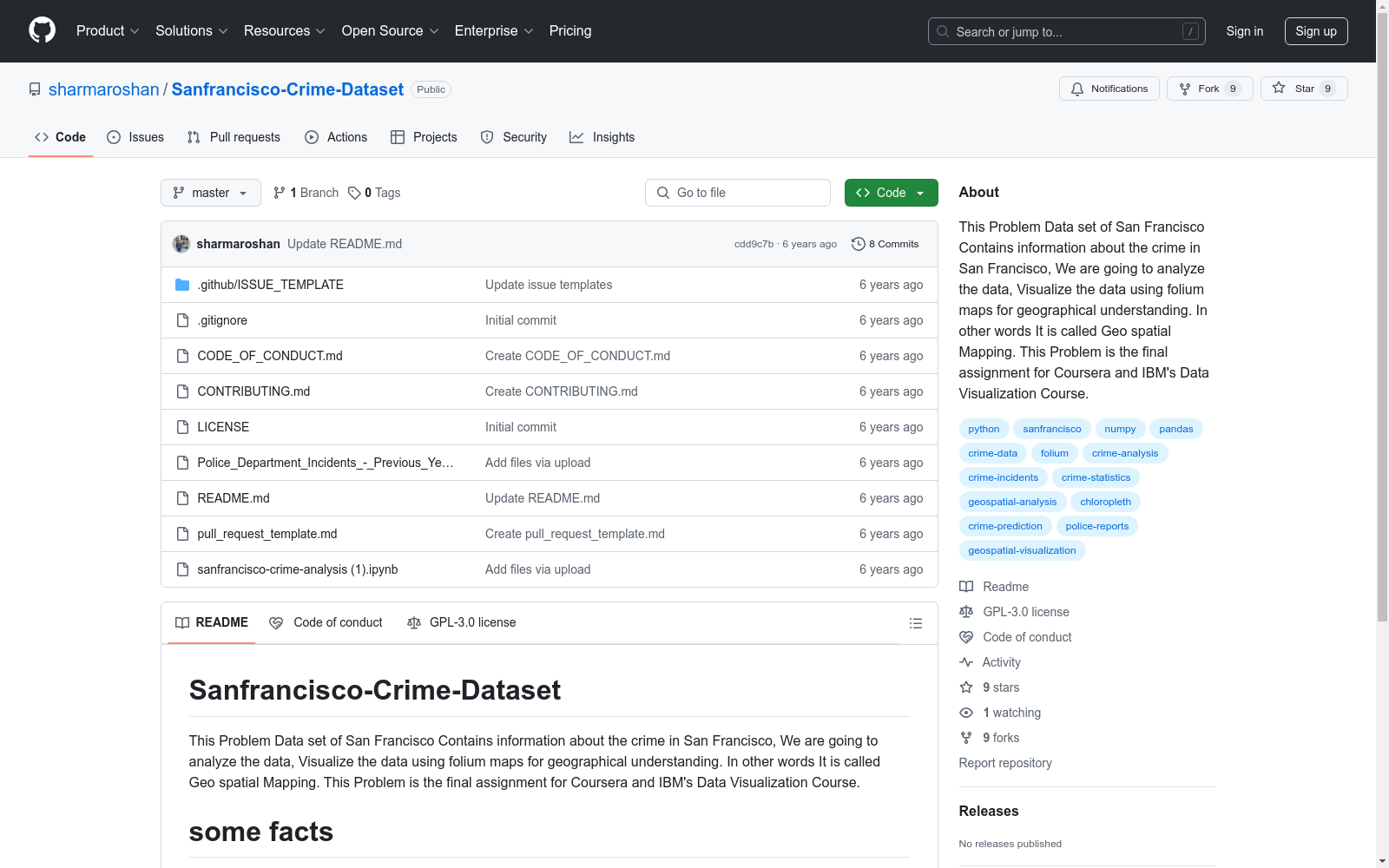Screen dimensions: 1389x868
Task: Open sanfrancisco-crime-analysis (1).ipynb notebook
Action: pos(298,569)
